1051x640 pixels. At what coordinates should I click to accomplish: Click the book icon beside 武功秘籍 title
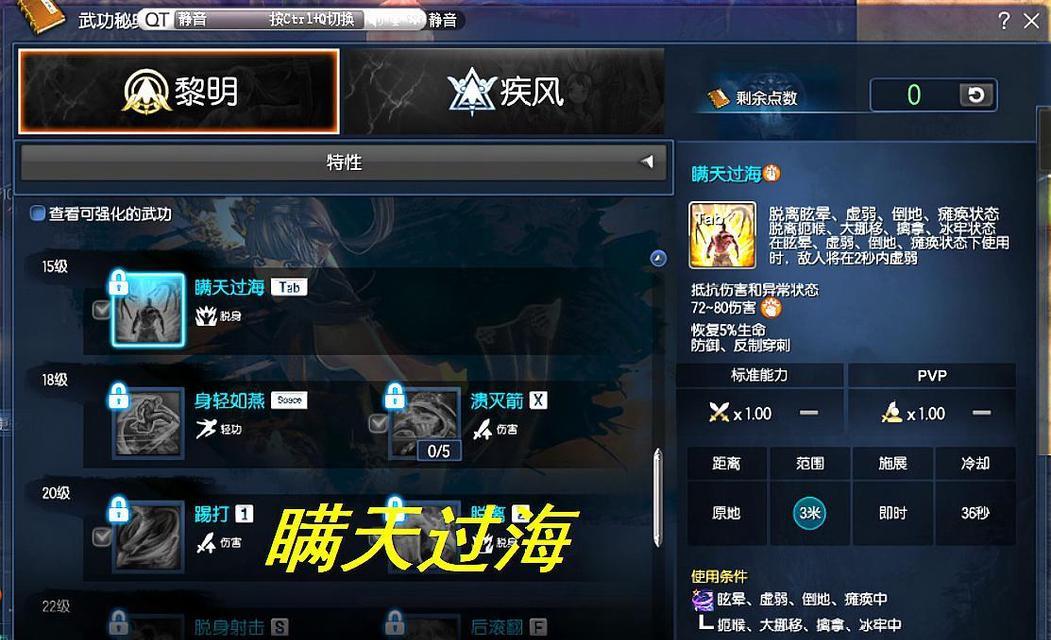(x=40, y=17)
